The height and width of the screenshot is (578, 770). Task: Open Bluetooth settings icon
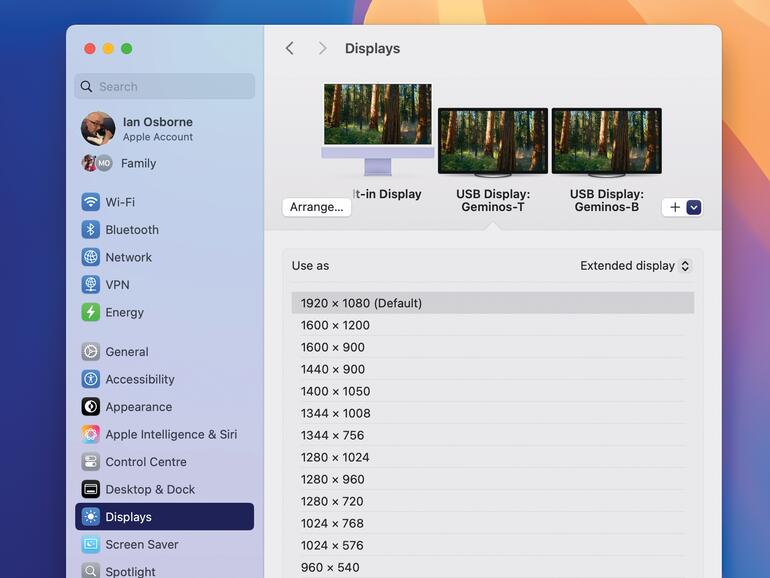(x=91, y=230)
